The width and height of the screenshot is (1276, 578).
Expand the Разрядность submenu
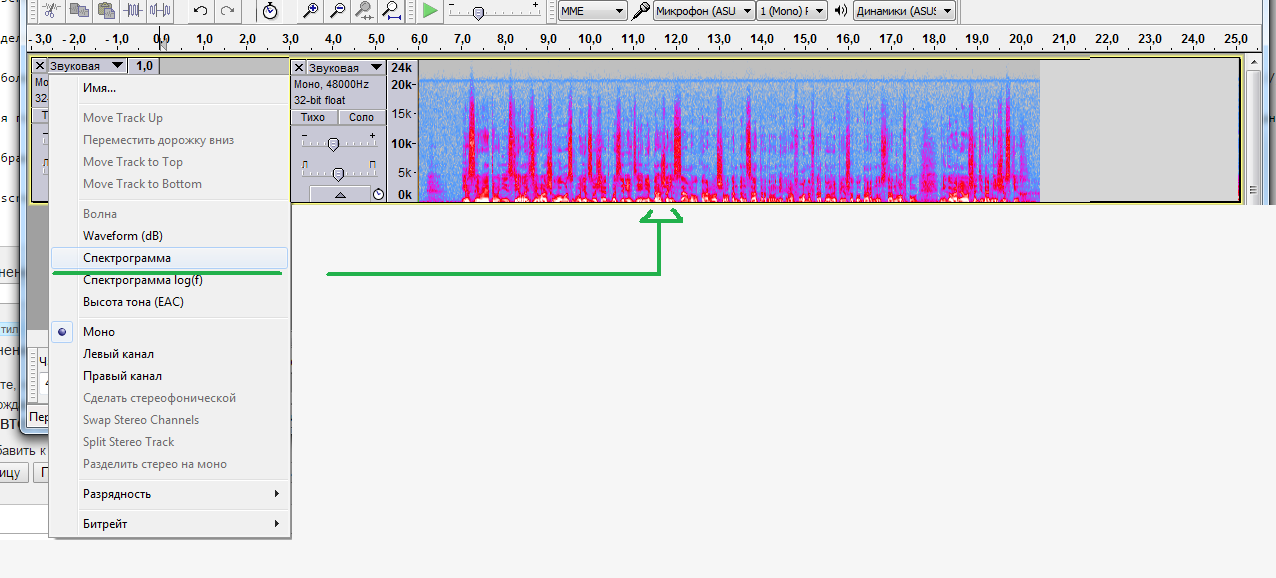coord(170,494)
